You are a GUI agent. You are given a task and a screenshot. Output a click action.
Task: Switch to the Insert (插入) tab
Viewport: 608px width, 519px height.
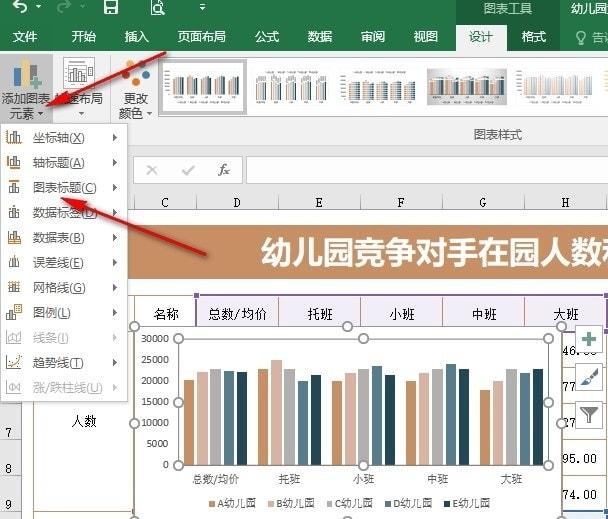[x=136, y=37]
